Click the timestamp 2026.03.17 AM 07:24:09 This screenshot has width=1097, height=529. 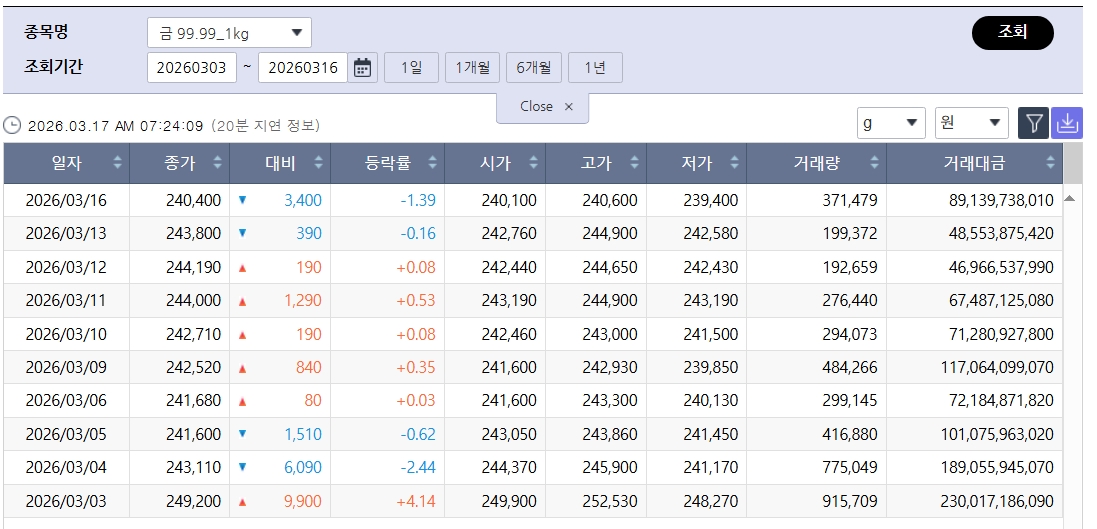click(x=115, y=126)
